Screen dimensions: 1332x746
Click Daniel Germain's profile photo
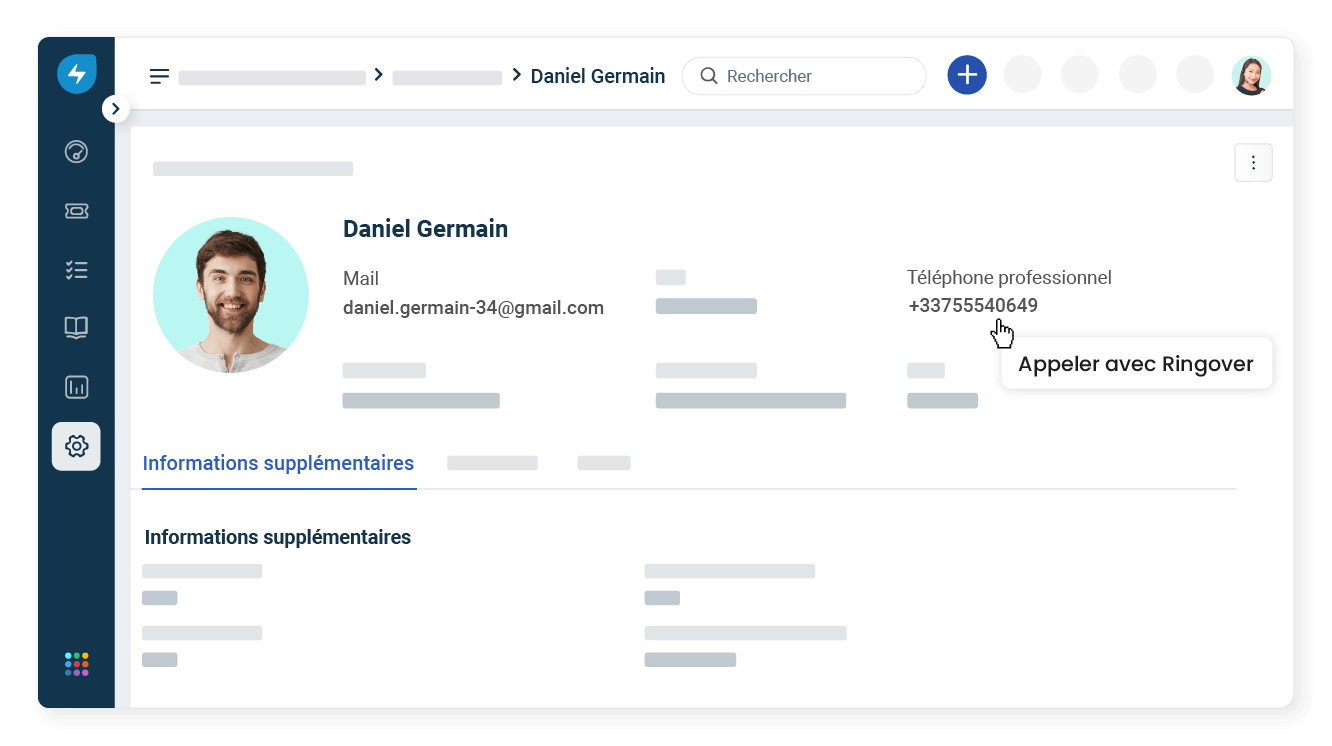(x=231, y=295)
